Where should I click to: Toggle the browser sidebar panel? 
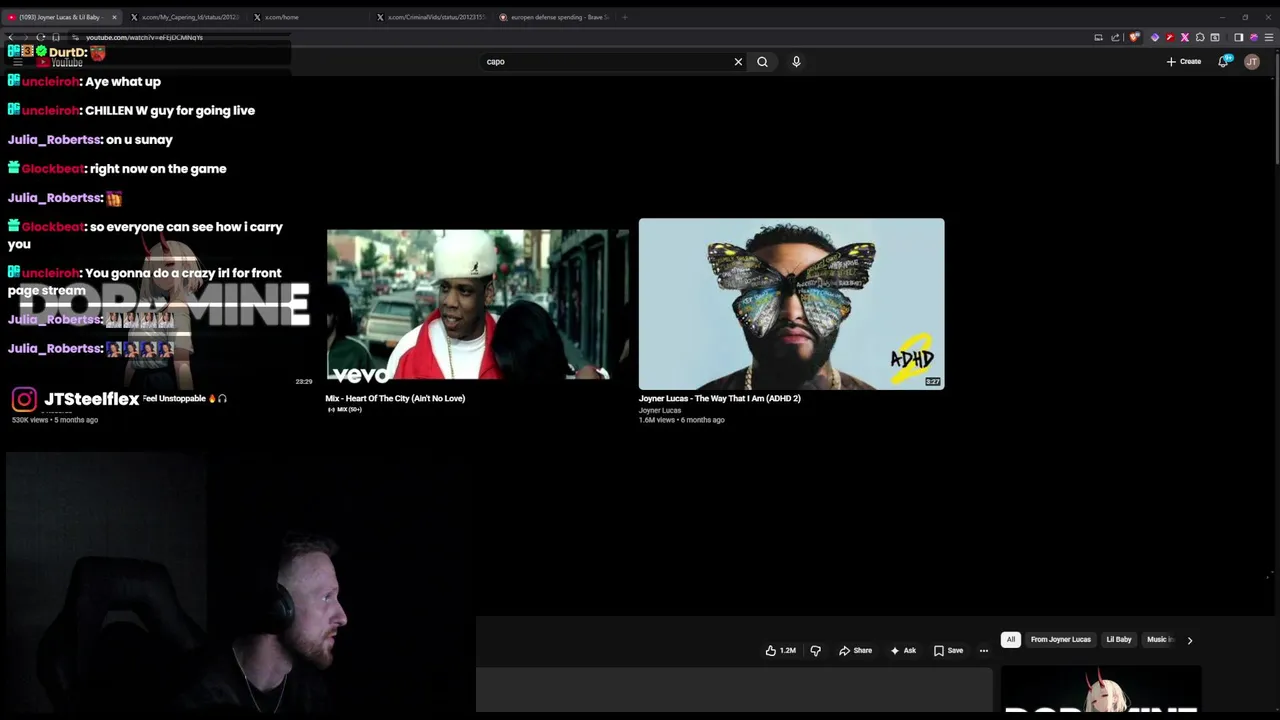(x=1238, y=37)
